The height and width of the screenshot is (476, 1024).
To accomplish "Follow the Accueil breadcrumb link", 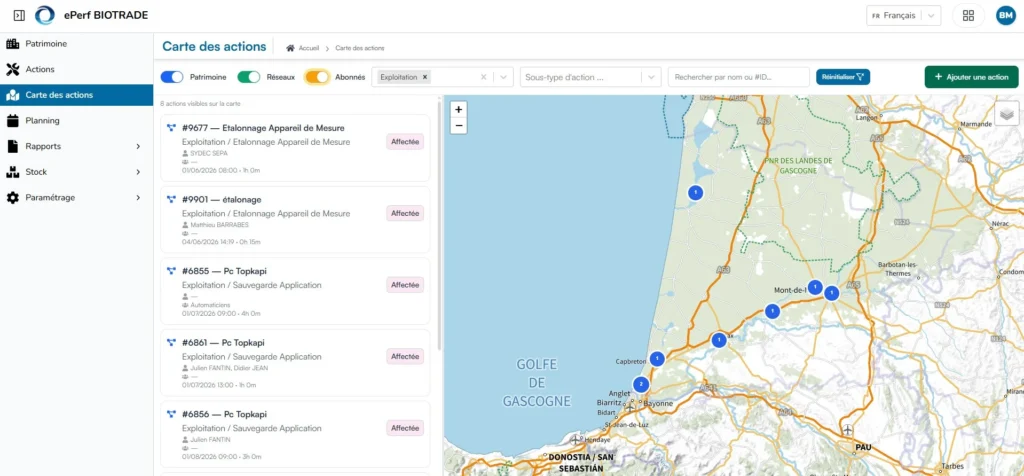I will click(x=309, y=48).
